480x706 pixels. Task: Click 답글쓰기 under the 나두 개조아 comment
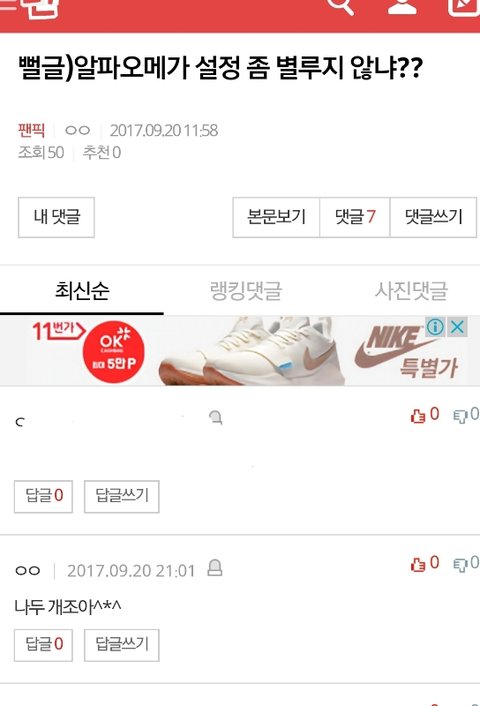(122, 645)
